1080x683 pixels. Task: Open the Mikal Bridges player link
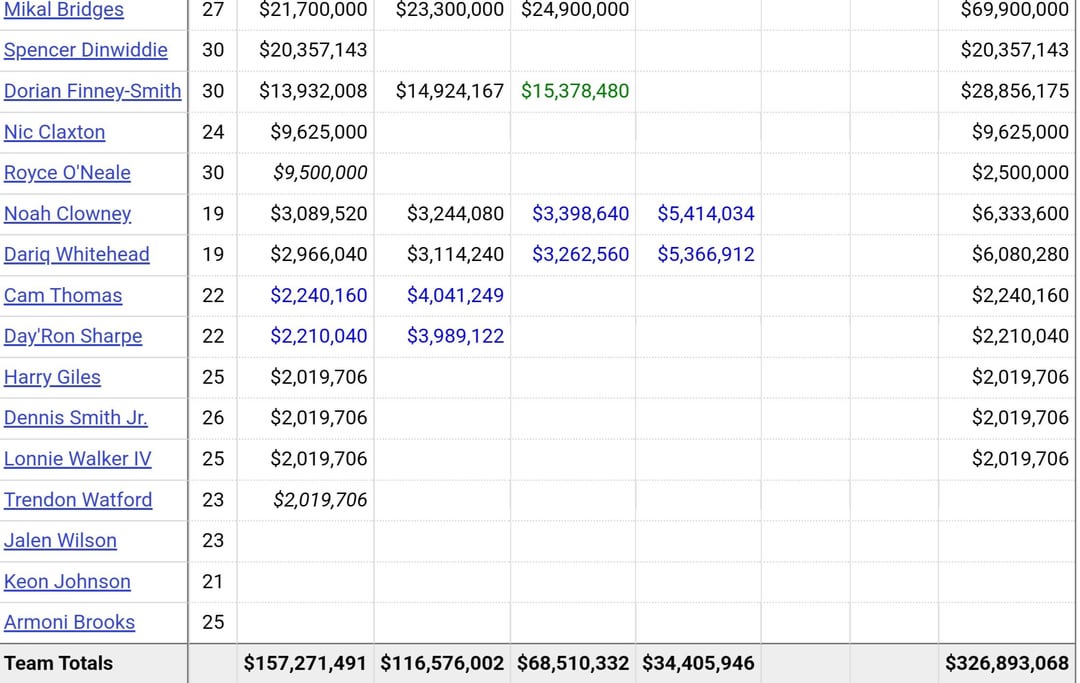point(64,10)
